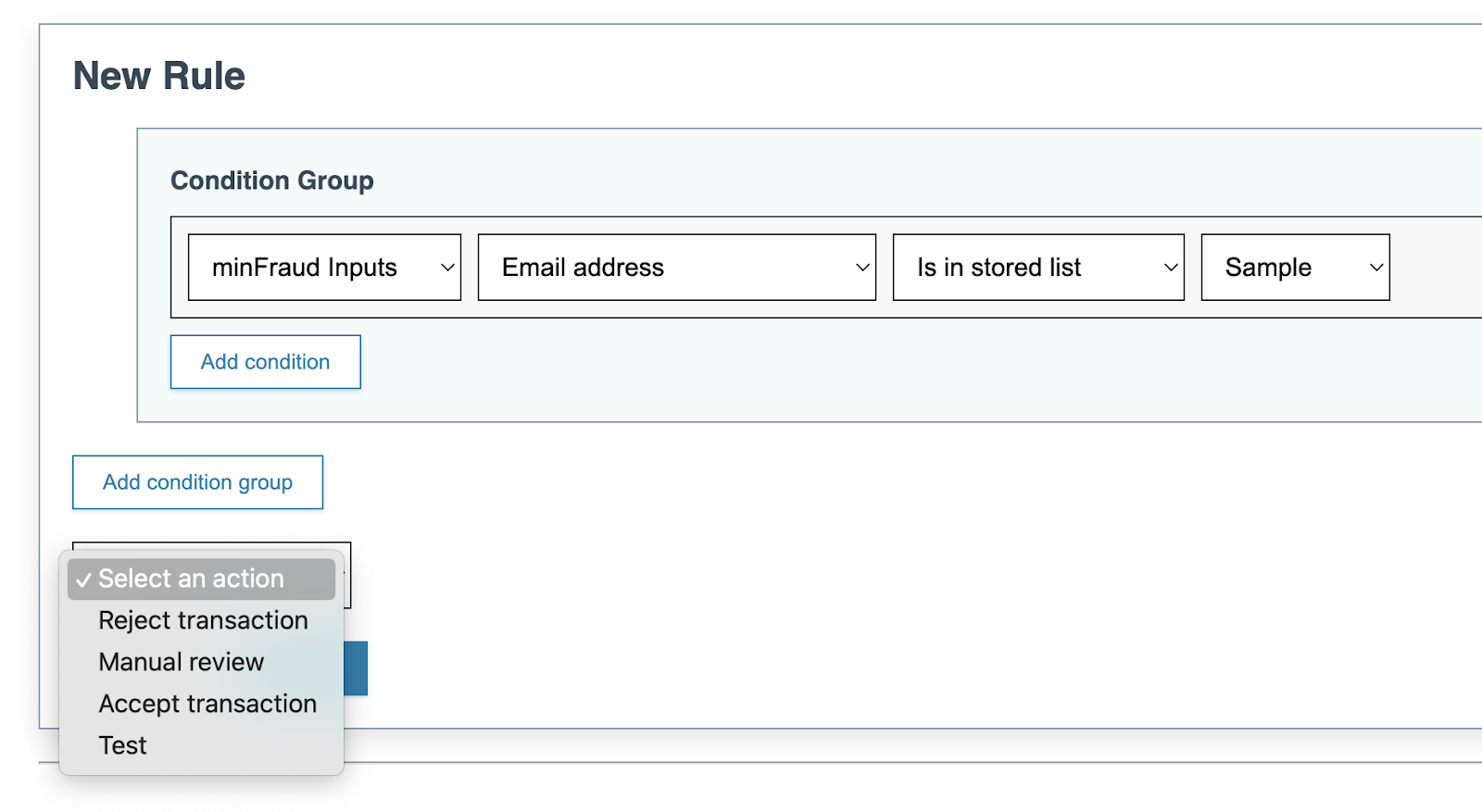This screenshot has width=1482, height=812.
Task: Click the New Rule heading
Action: pyautogui.click(x=159, y=76)
